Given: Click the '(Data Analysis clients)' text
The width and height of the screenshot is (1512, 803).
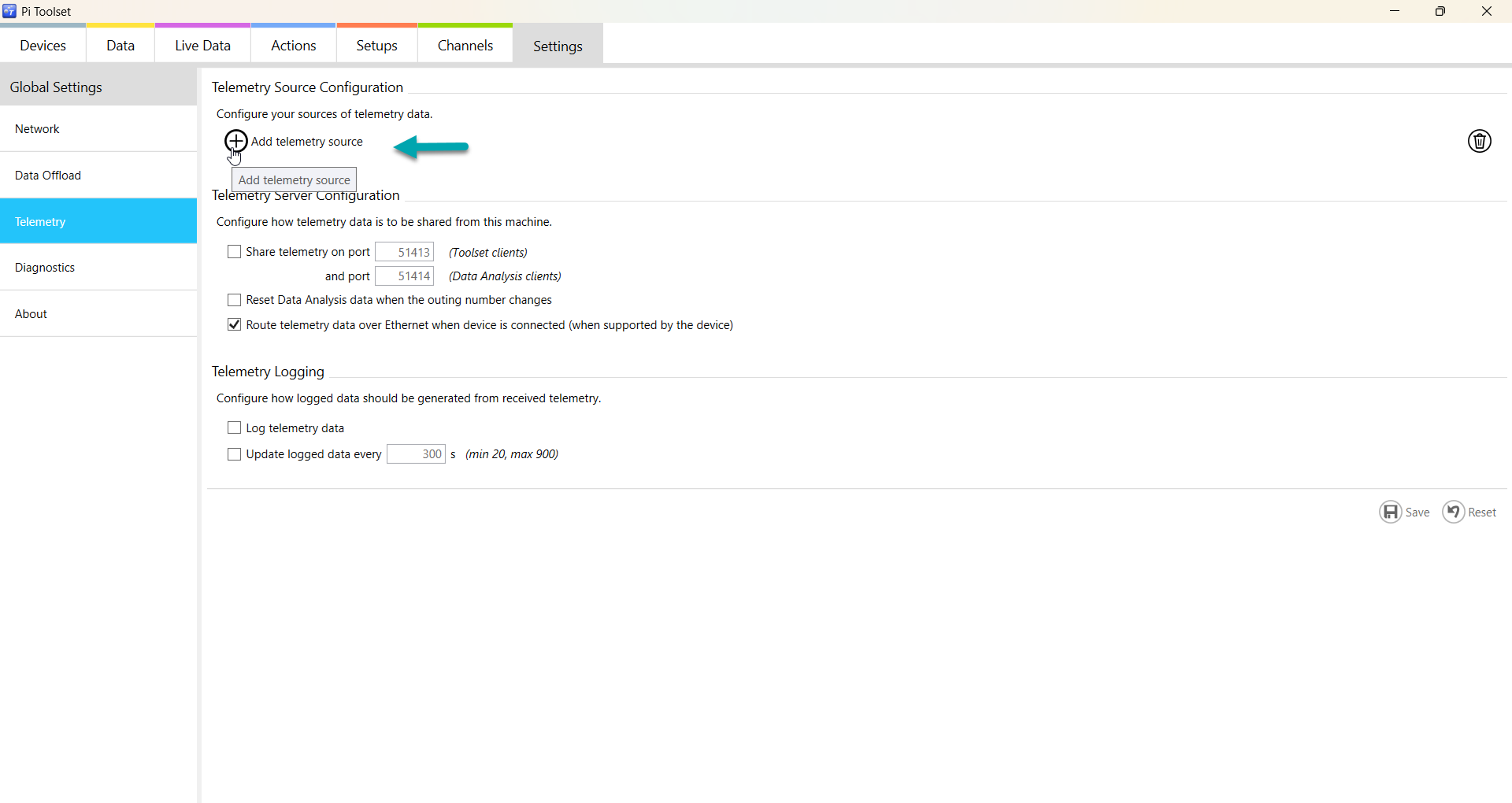Looking at the screenshot, I should (x=505, y=276).
